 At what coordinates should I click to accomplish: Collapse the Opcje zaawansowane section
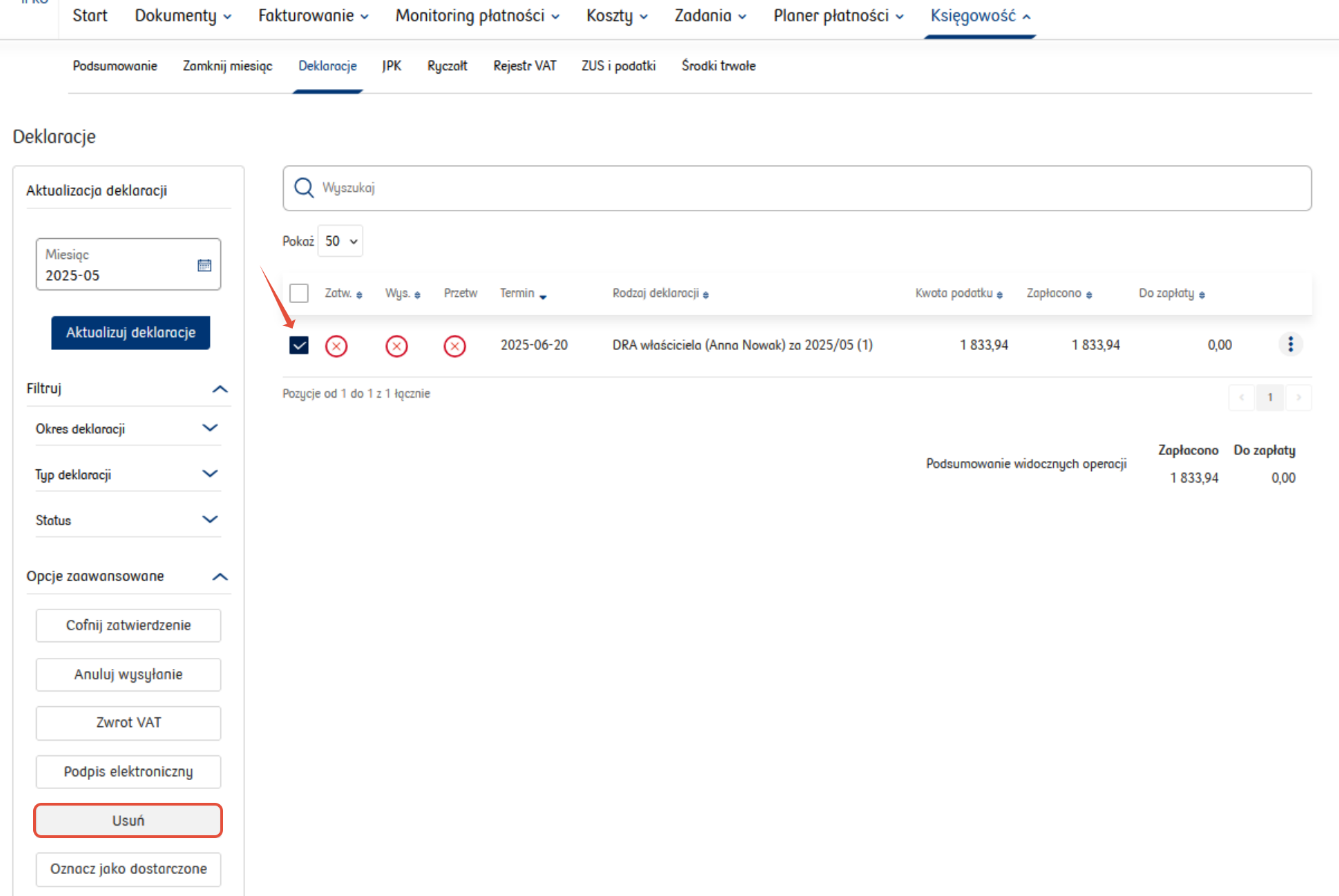pyautogui.click(x=220, y=576)
